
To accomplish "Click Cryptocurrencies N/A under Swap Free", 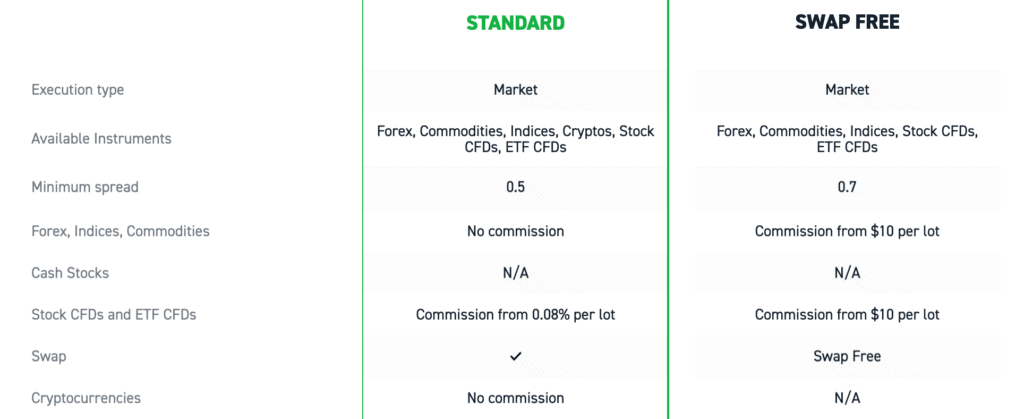I will click(847, 398).
